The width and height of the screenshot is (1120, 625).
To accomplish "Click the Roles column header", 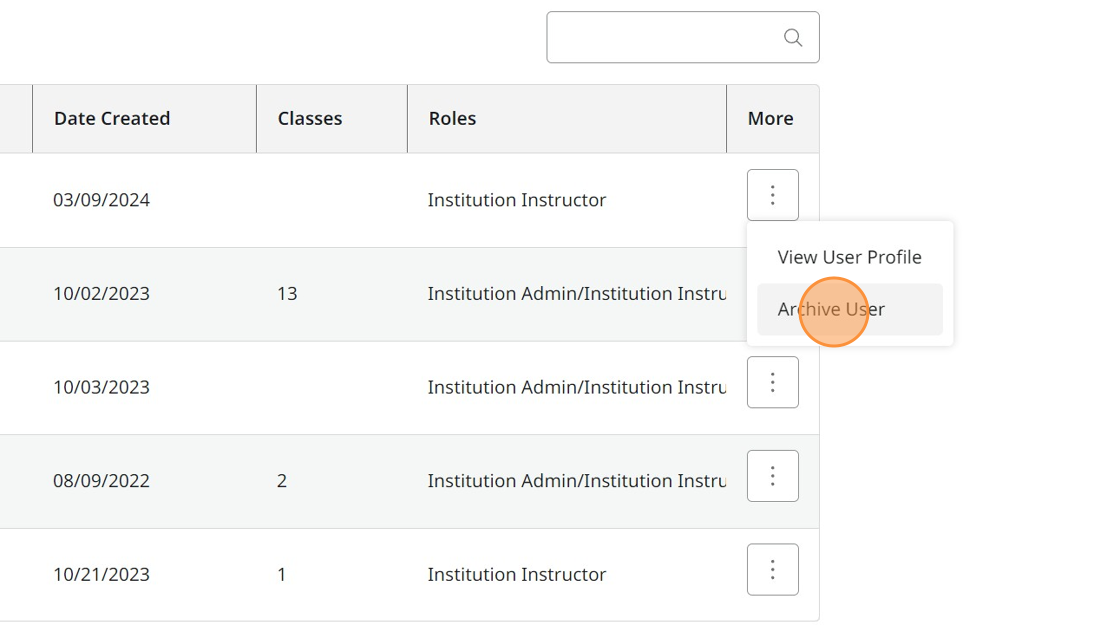I will tap(452, 118).
